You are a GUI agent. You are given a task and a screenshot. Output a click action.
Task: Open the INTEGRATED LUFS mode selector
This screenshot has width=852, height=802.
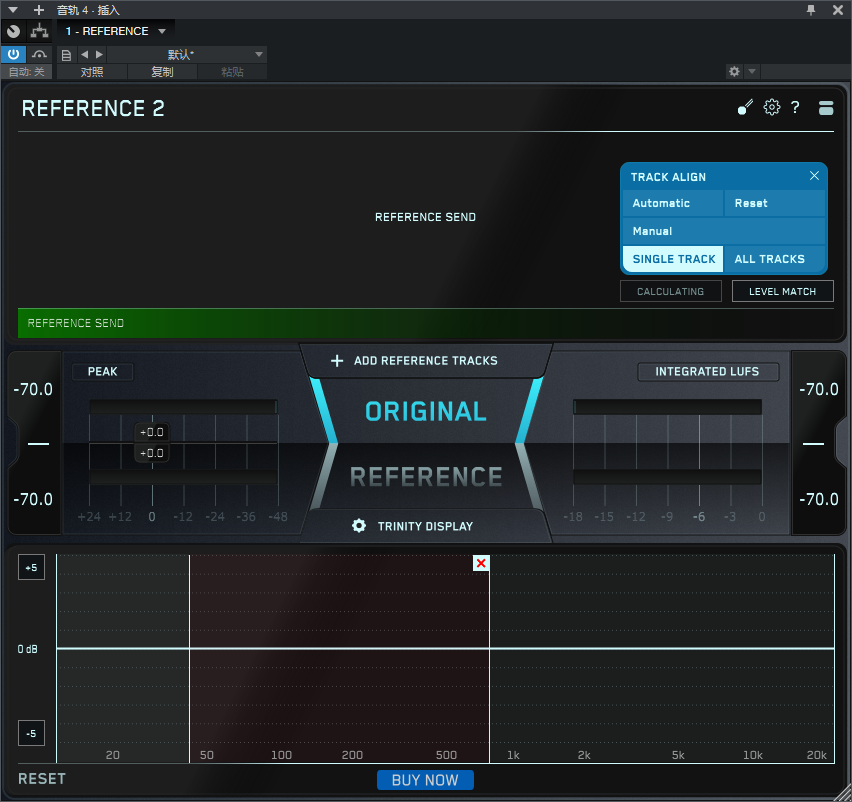point(707,372)
